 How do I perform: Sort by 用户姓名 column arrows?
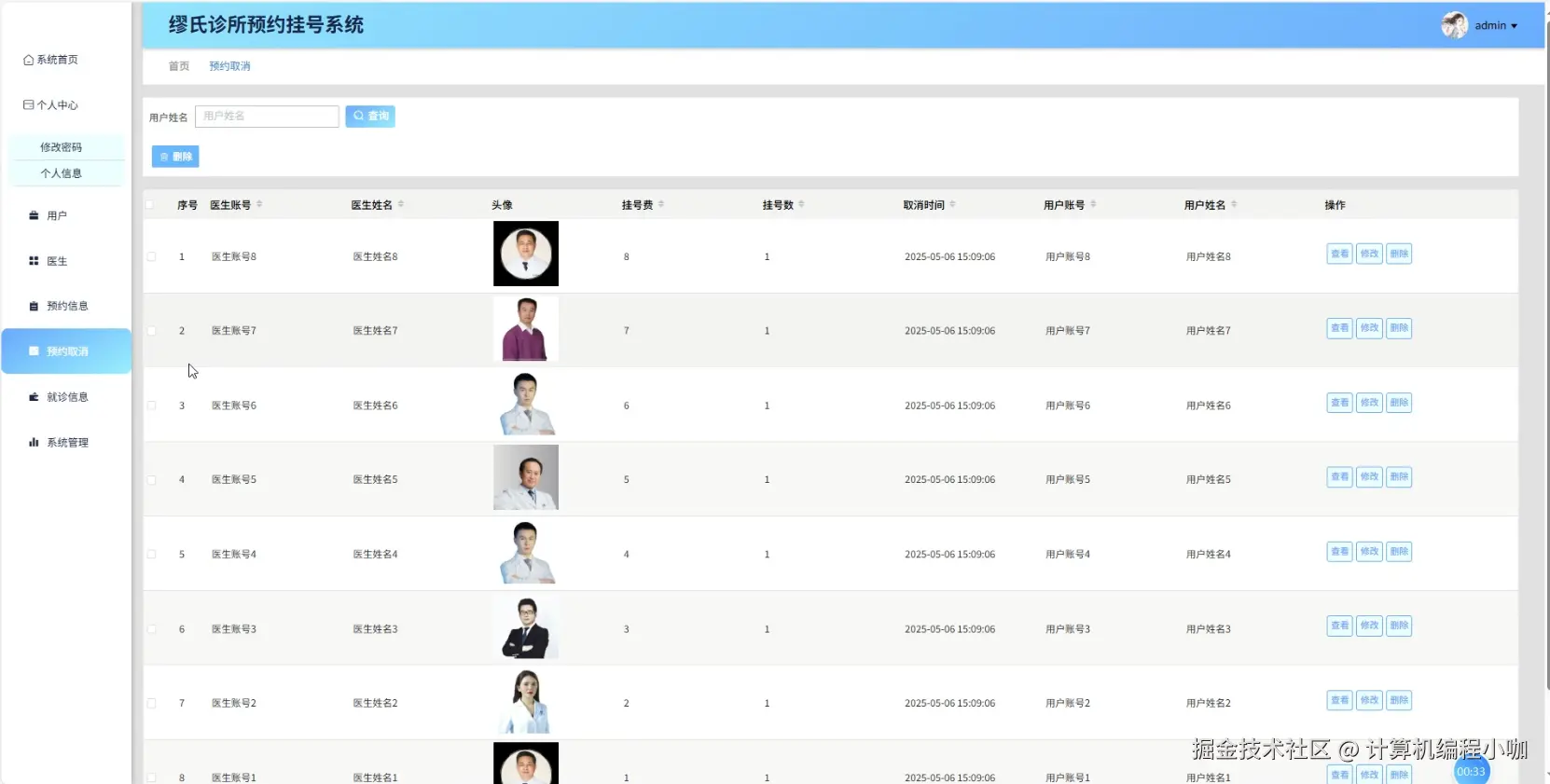(1234, 204)
